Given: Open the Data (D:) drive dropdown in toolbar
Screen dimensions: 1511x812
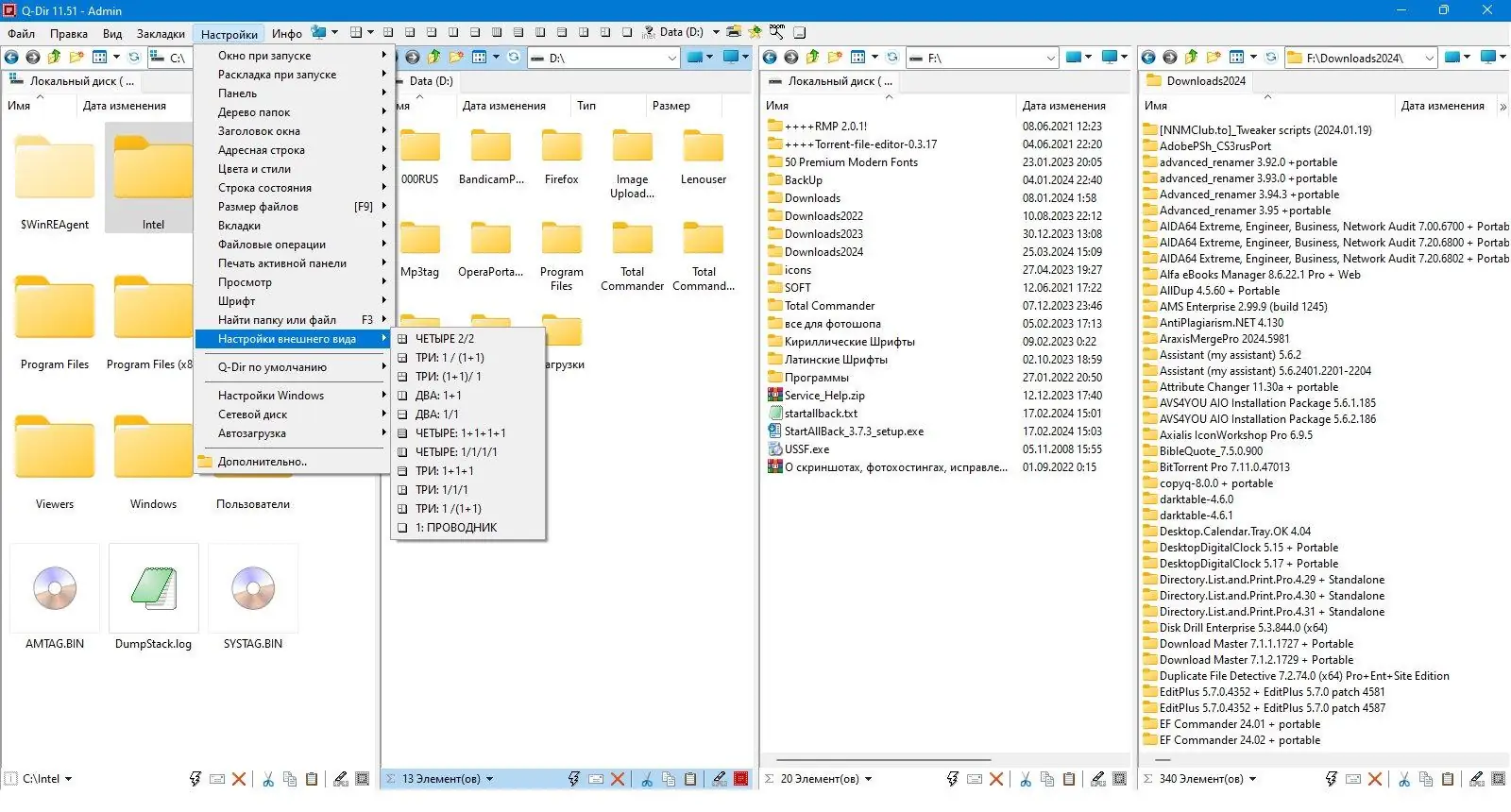Looking at the screenshot, I should click(716, 32).
